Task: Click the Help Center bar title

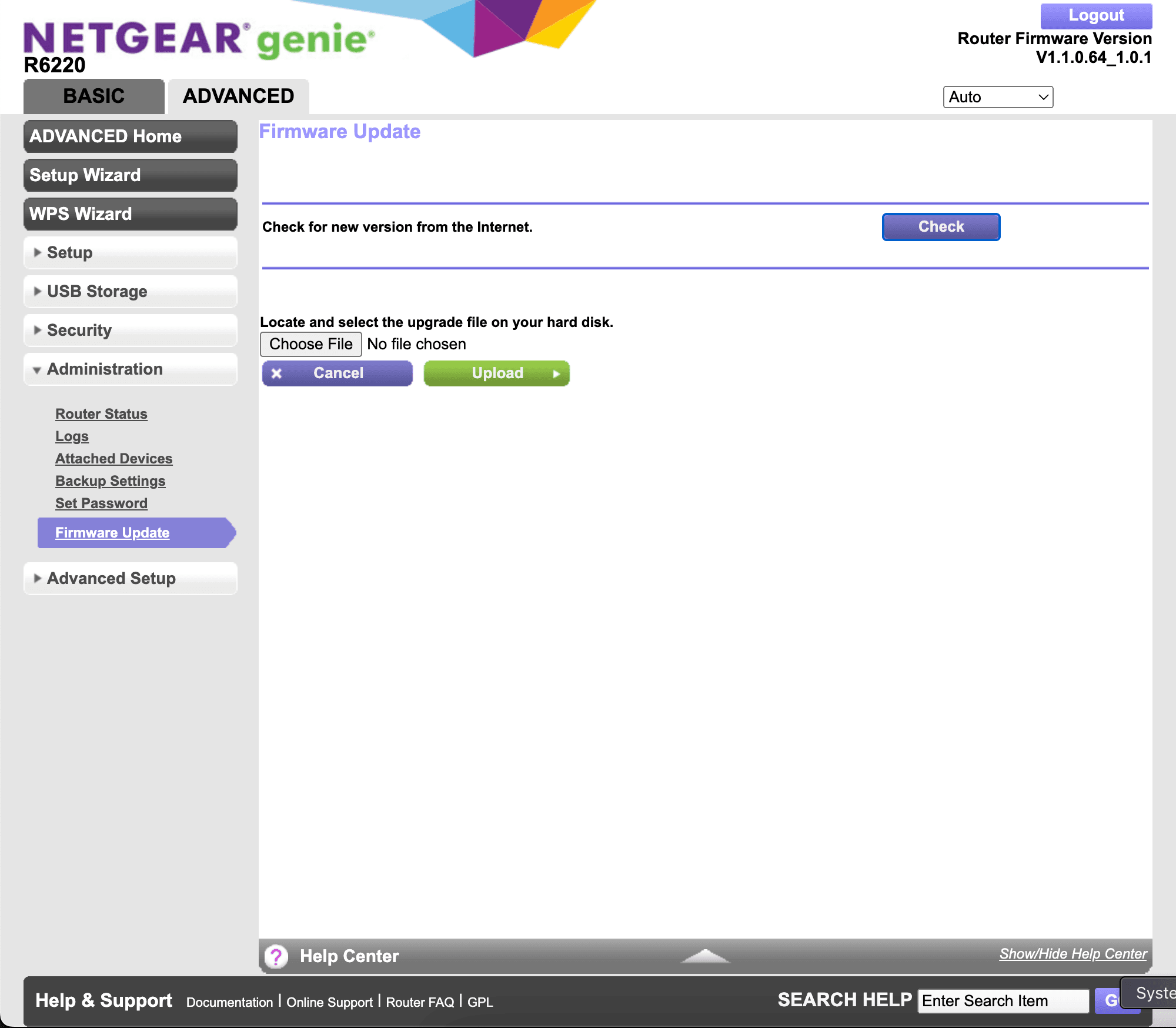Action: (349, 956)
